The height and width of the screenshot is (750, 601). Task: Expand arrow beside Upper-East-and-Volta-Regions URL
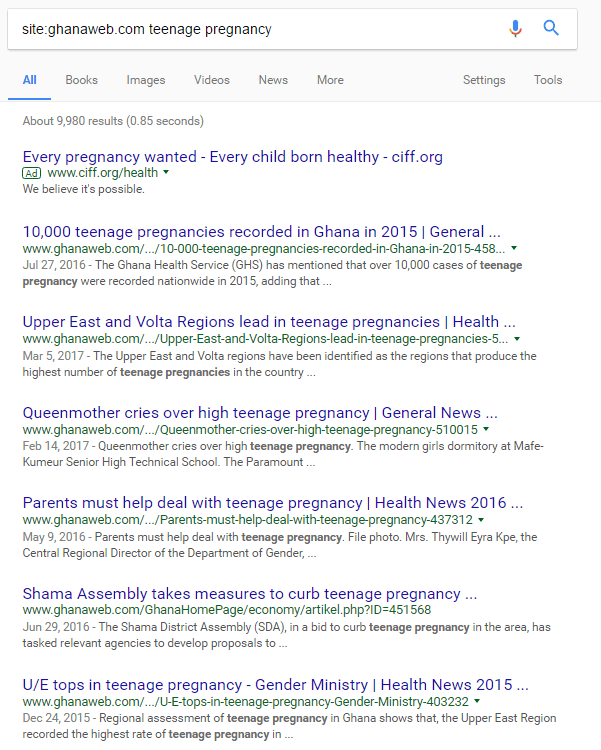click(x=516, y=339)
